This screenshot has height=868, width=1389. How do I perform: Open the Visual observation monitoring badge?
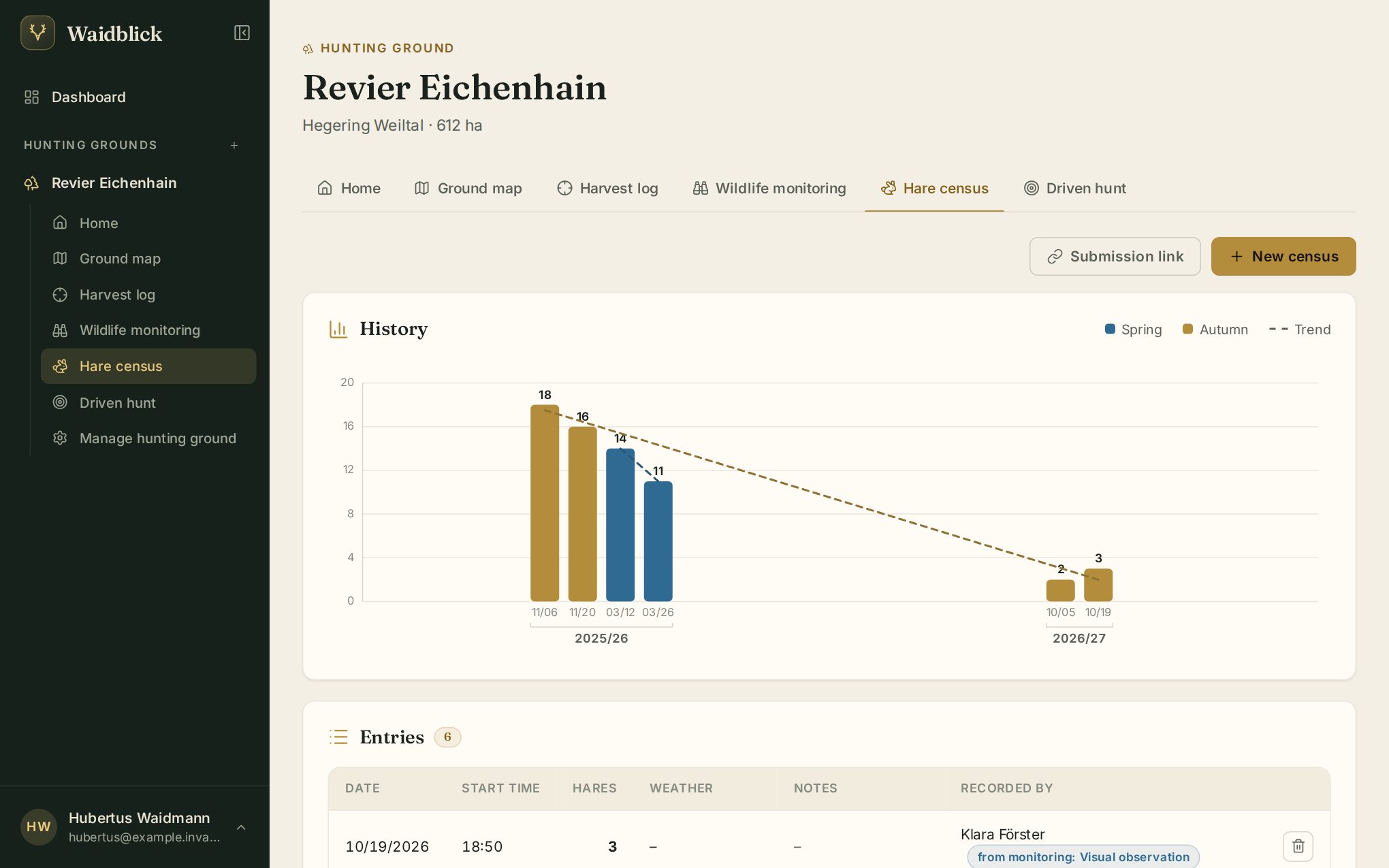click(x=1083, y=856)
